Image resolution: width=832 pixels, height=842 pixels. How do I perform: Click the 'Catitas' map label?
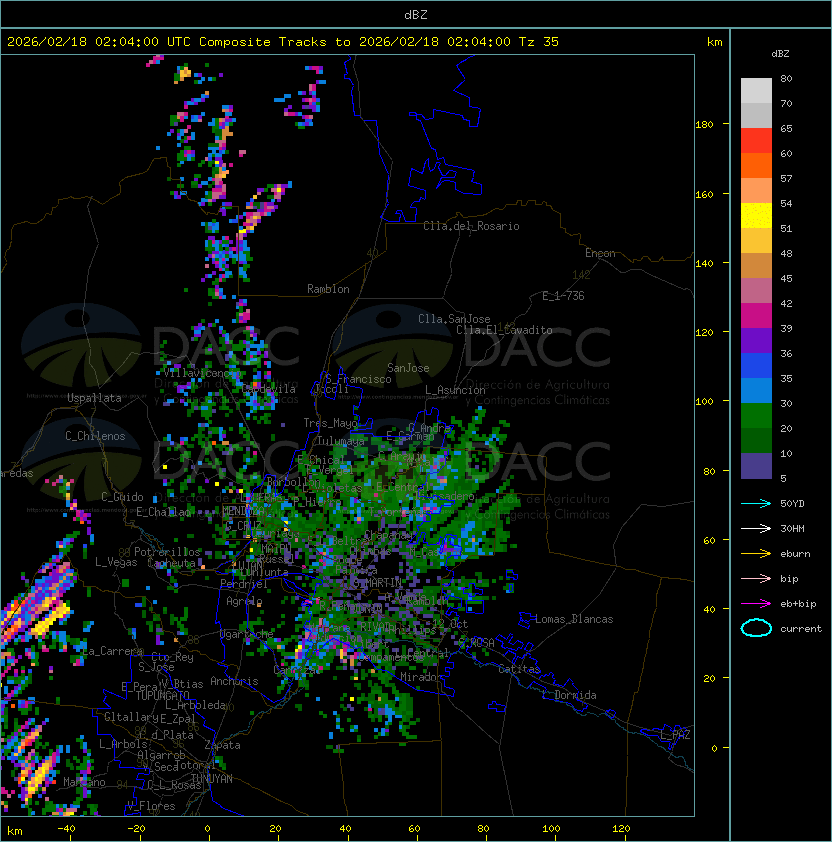(x=519, y=669)
